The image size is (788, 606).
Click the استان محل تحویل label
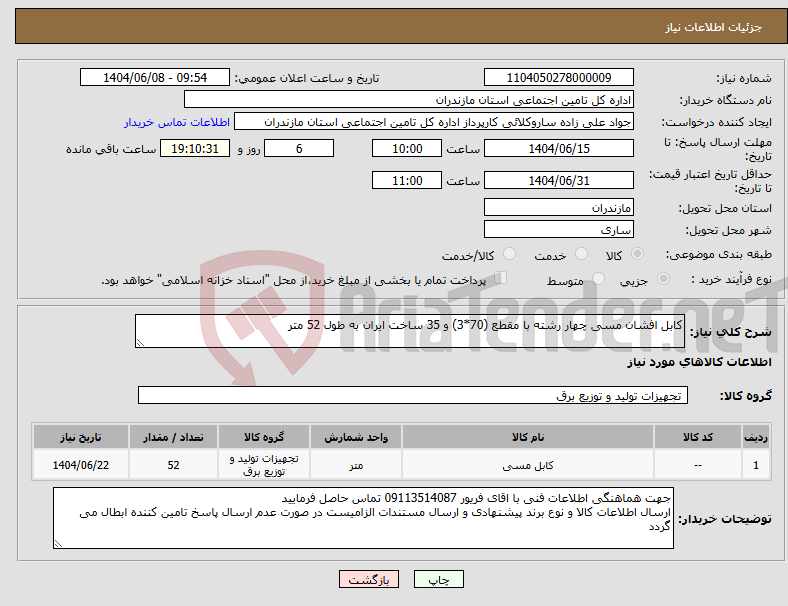tap(725, 208)
